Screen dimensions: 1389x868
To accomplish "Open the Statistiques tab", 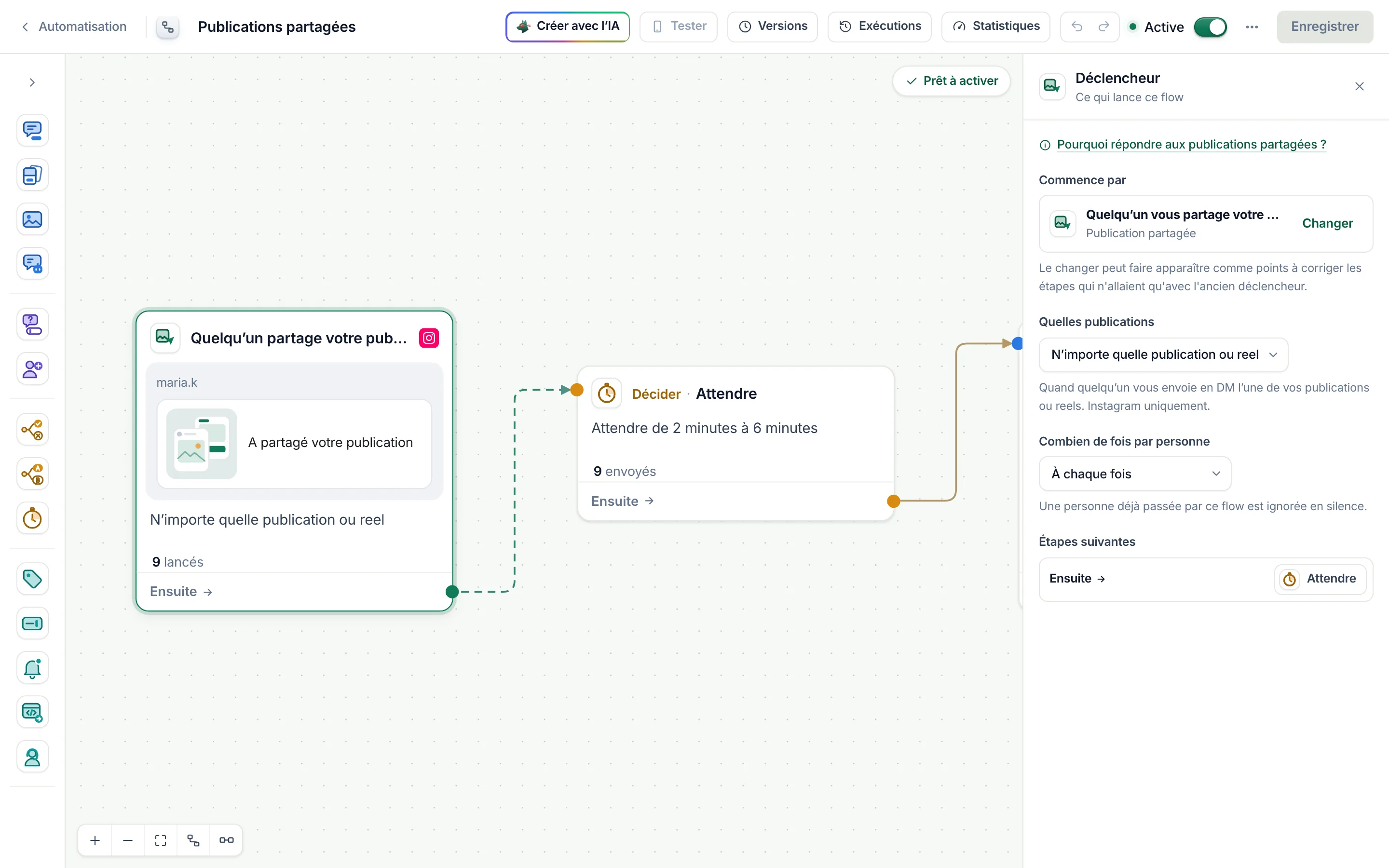I will tap(995, 27).
